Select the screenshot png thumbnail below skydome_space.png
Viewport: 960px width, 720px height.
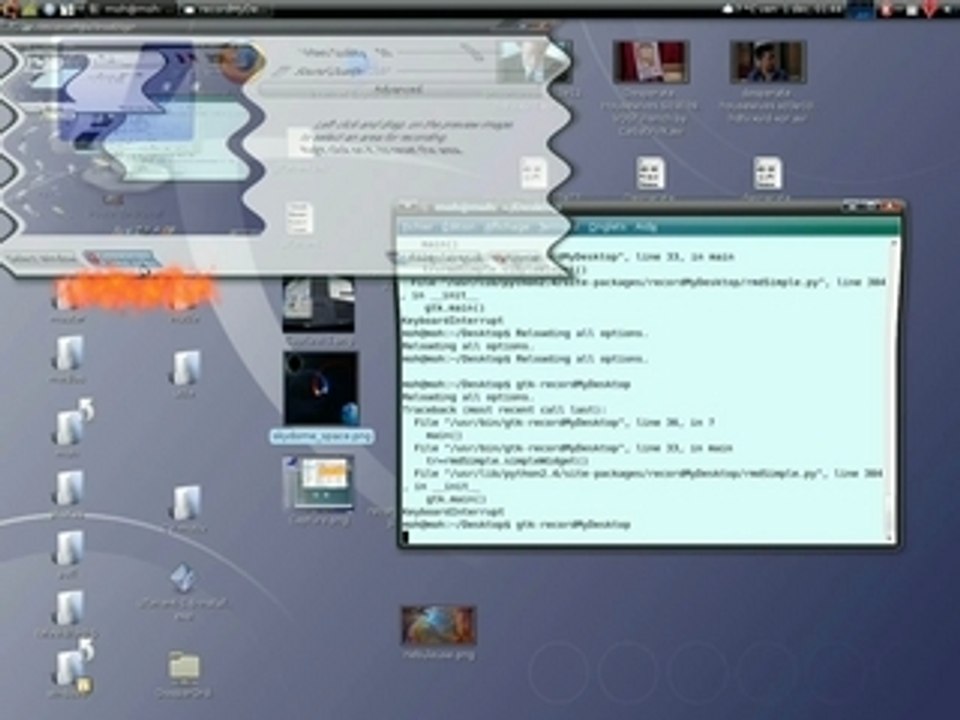pos(318,482)
